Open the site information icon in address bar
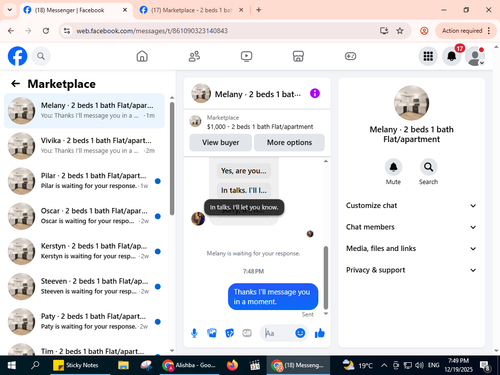500x375 pixels. (x=67, y=31)
